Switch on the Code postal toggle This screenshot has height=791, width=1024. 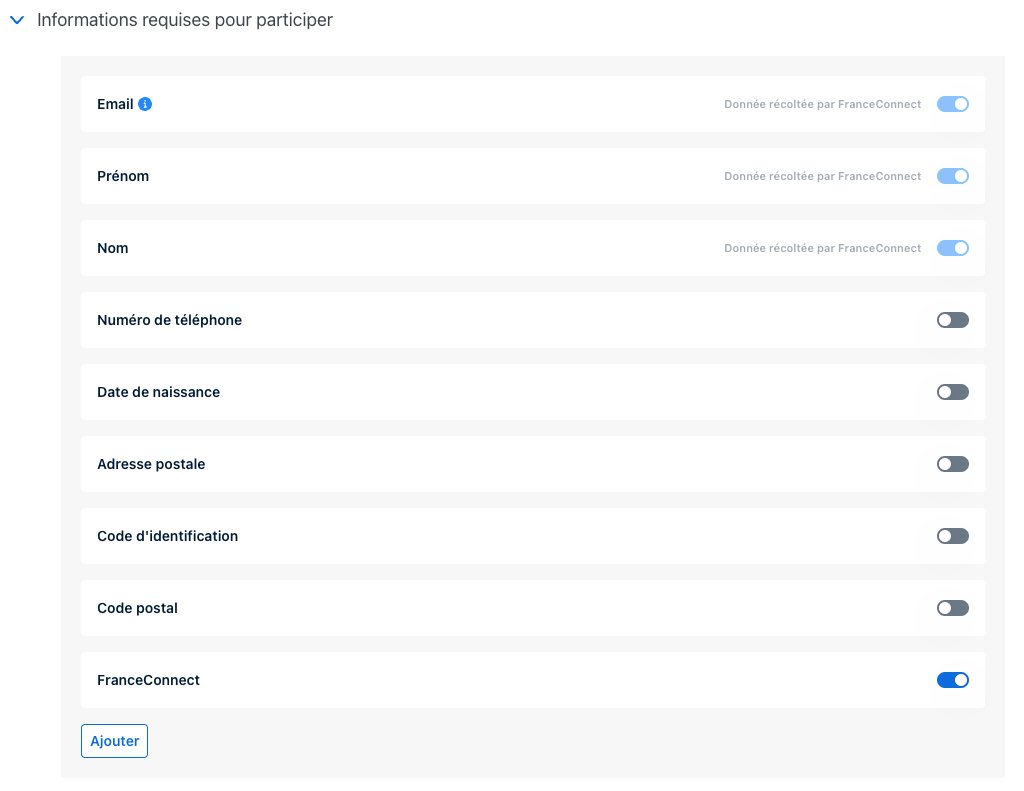pos(952,608)
